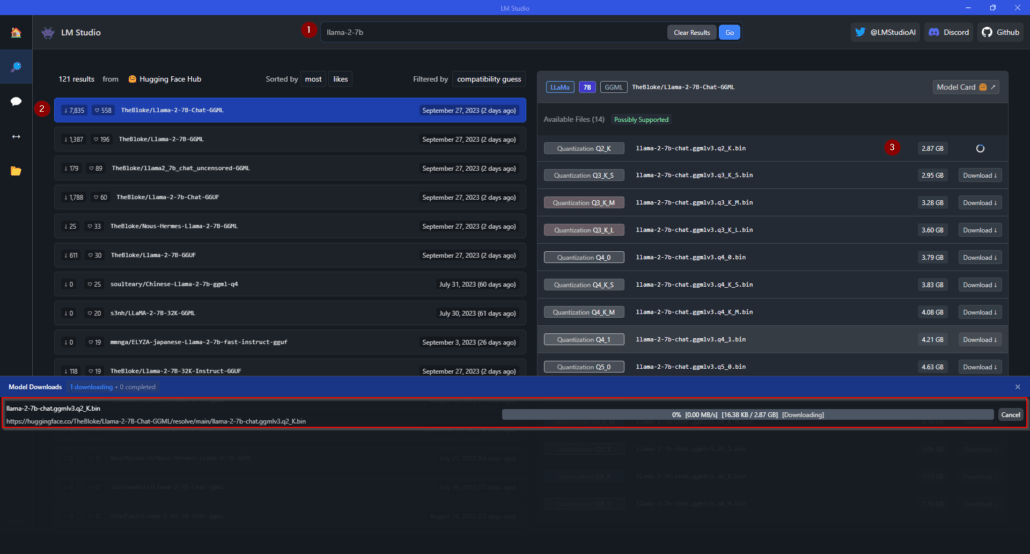1030x554 pixels.
Task: Click the Search magnifier sidebar icon
Action: pos(16,66)
